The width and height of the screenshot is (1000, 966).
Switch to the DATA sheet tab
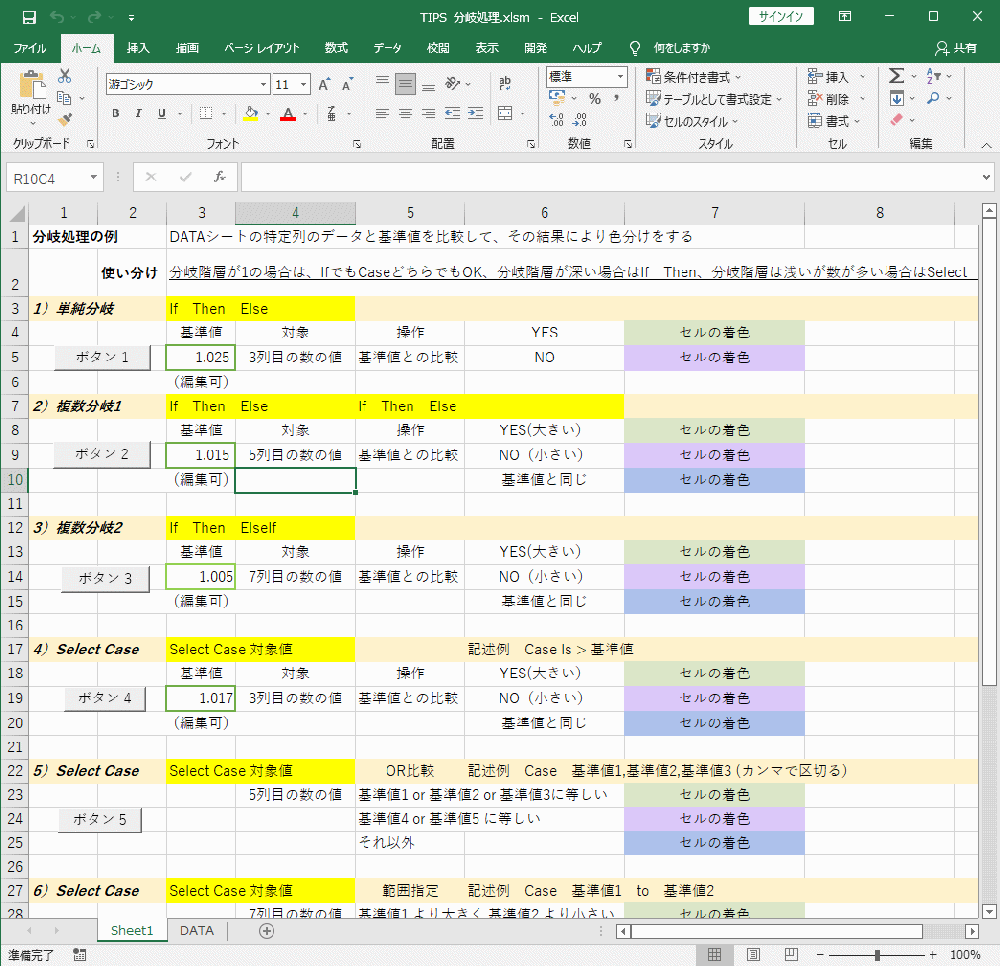(197, 931)
